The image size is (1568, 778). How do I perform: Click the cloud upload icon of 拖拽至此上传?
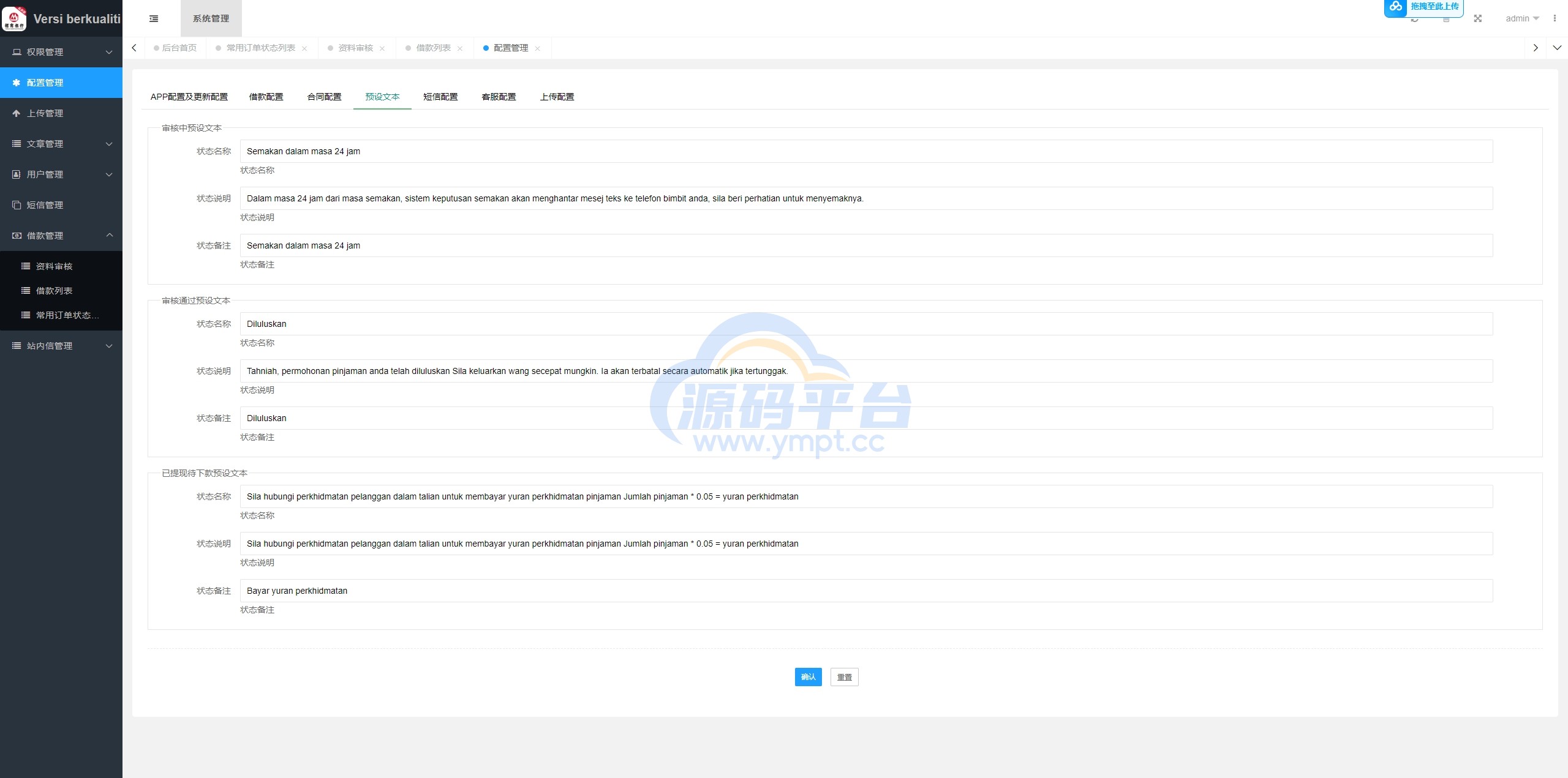[x=1396, y=6]
